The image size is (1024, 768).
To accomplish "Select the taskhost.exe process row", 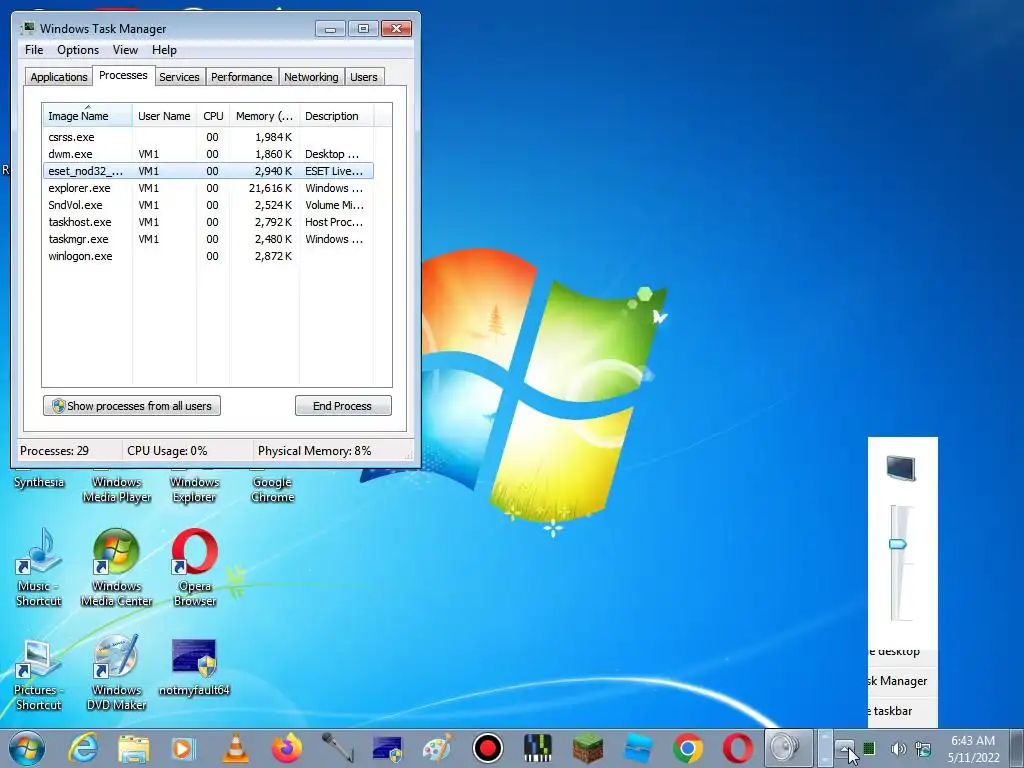I will 208,222.
